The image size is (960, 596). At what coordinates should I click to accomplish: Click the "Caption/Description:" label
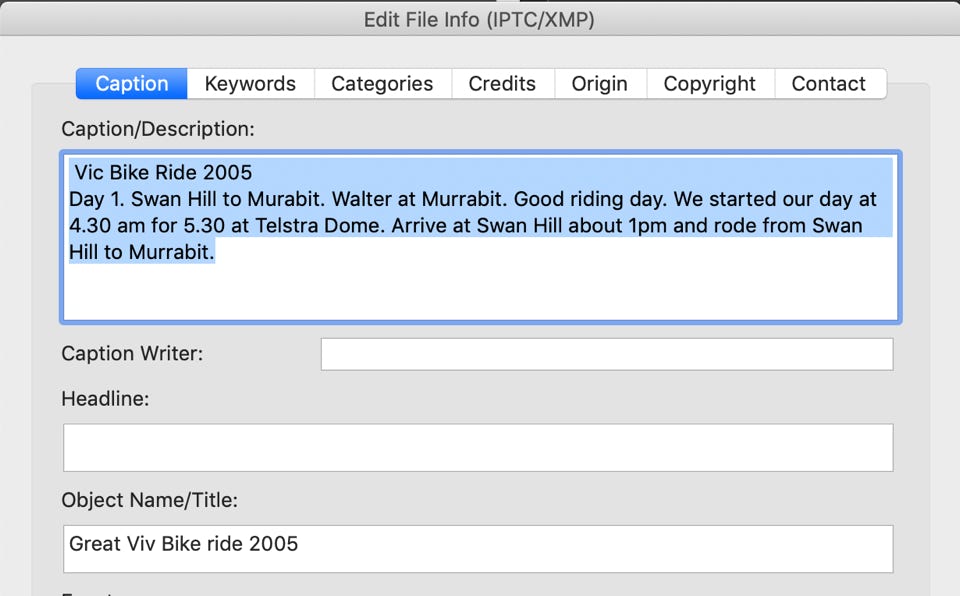coord(158,129)
